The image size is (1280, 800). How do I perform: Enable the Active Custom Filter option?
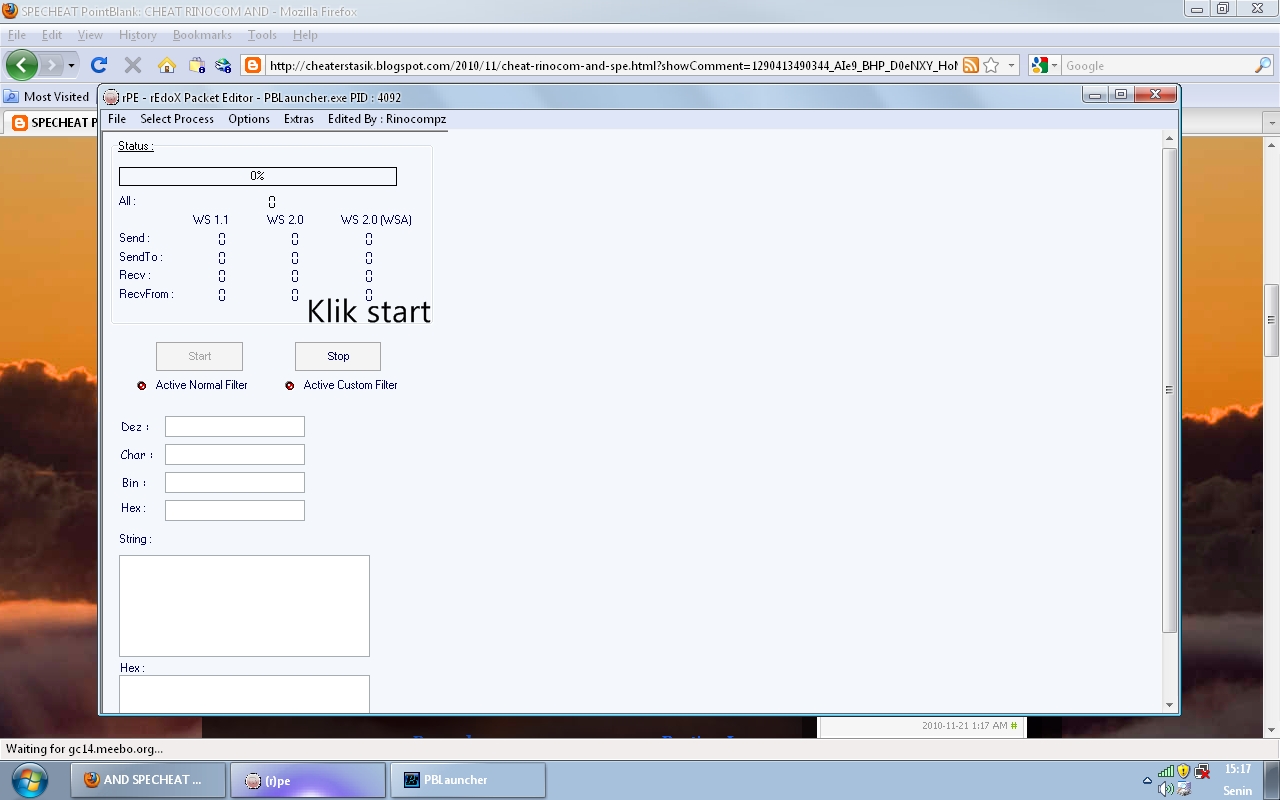pyautogui.click(x=289, y=385)
